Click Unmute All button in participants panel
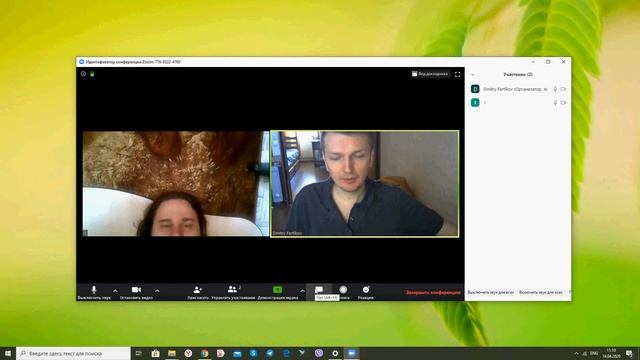Viewport: 640px width, 360px height. coord(540,292)
